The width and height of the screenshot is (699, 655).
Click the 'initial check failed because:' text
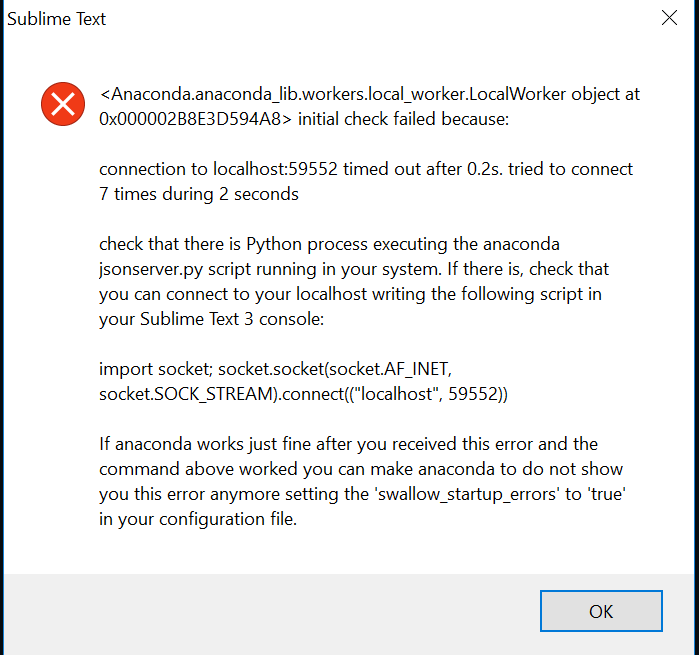[x=404, y=120]
